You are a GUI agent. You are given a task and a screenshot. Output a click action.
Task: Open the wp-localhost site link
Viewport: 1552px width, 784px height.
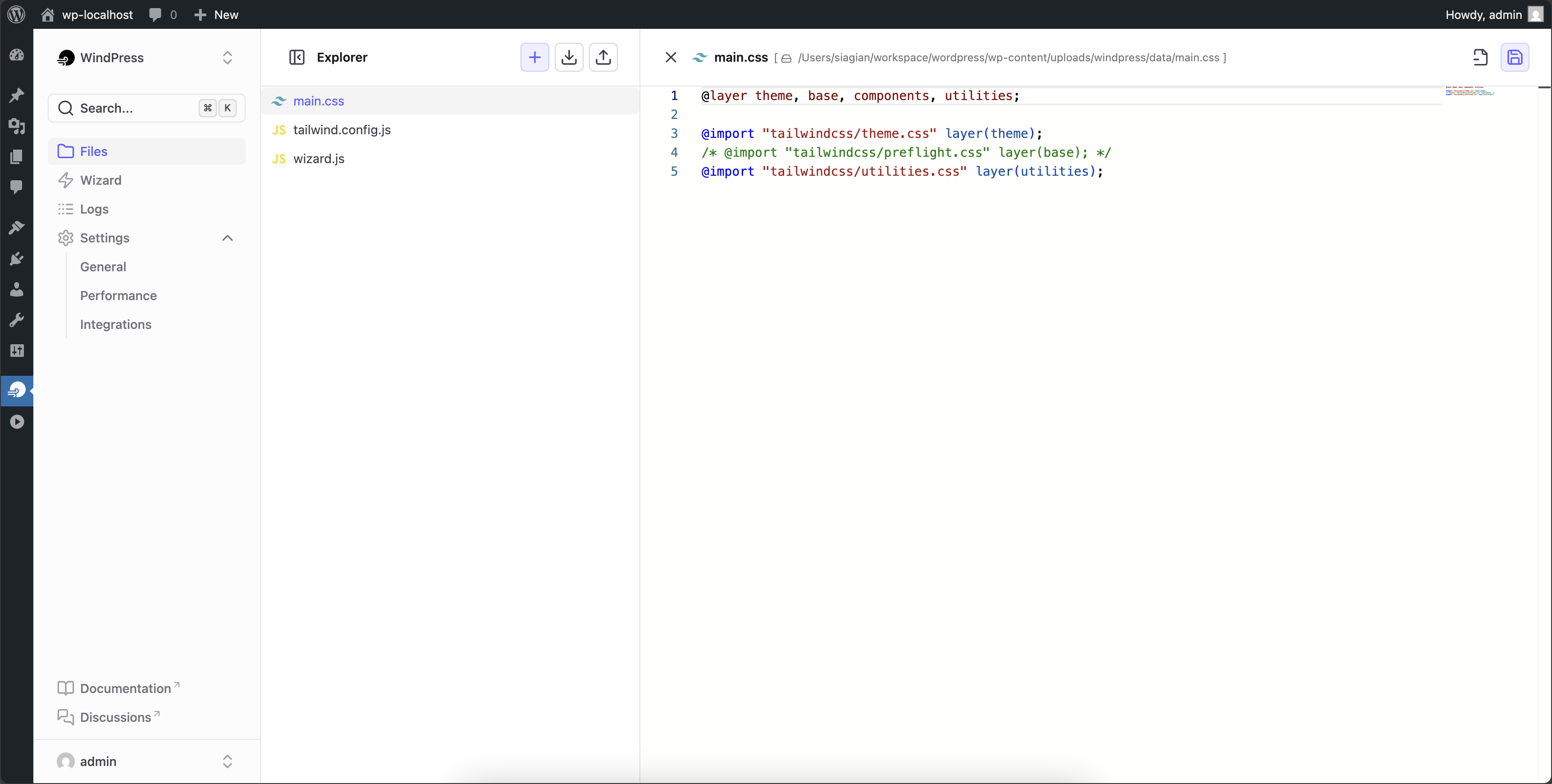pyautogui.click(x=87, y=14)
